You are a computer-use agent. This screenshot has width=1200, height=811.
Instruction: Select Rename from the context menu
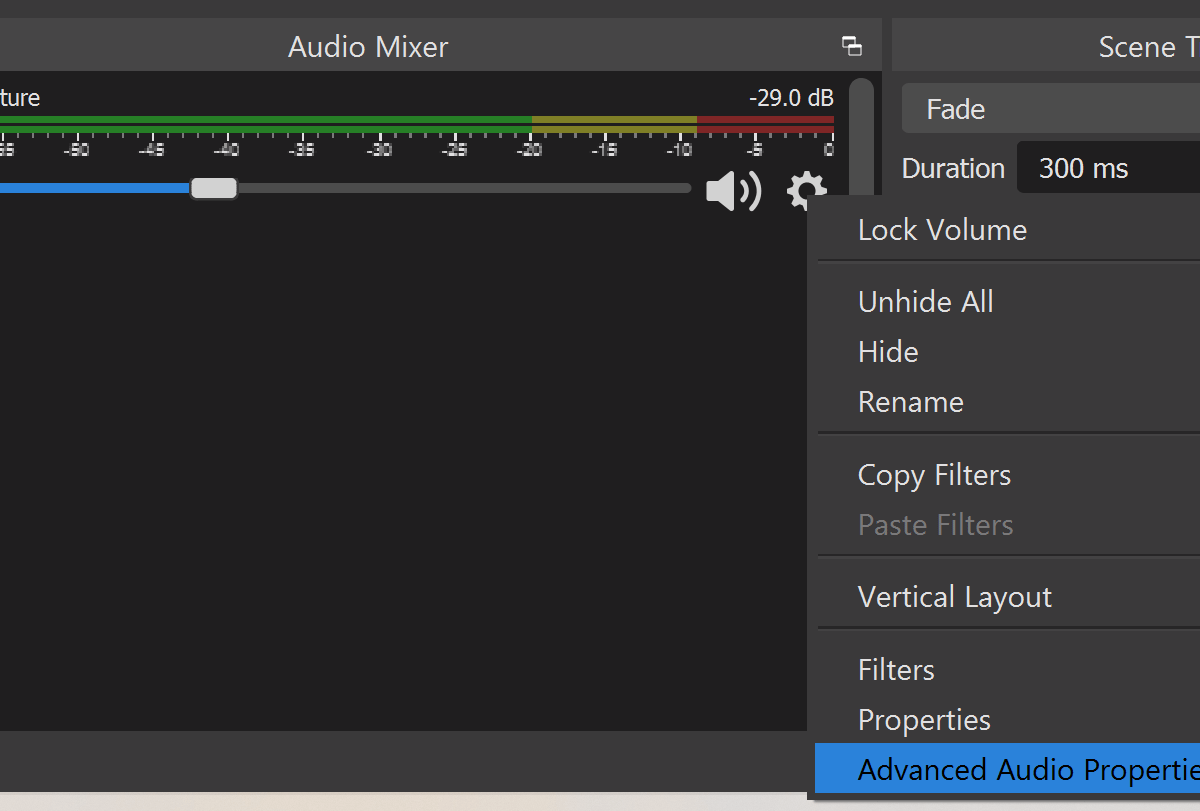[x=910, y=402]
